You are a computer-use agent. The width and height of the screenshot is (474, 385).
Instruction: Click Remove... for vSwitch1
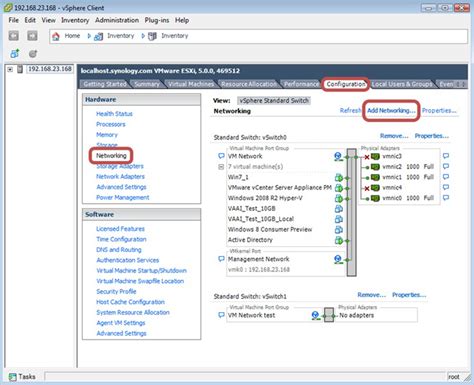372,295
